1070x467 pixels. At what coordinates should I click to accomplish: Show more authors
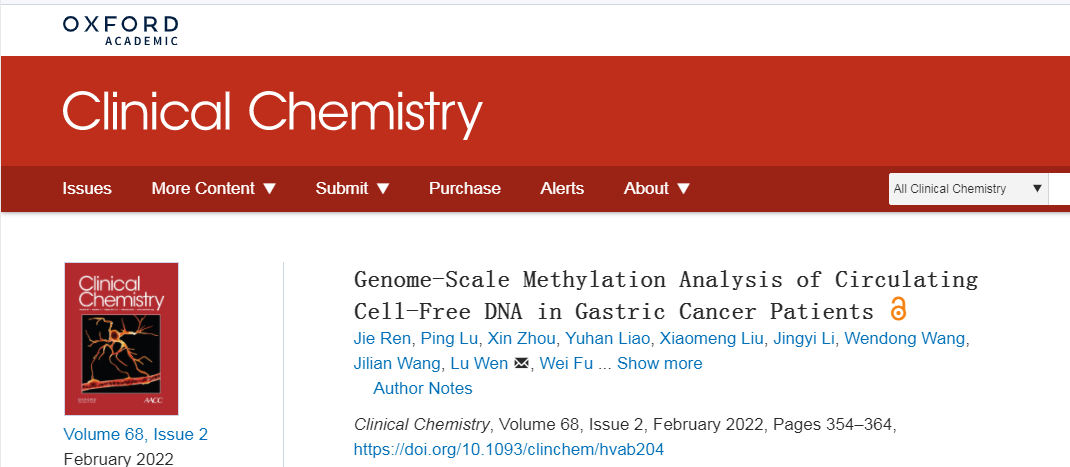click(659, 363)
